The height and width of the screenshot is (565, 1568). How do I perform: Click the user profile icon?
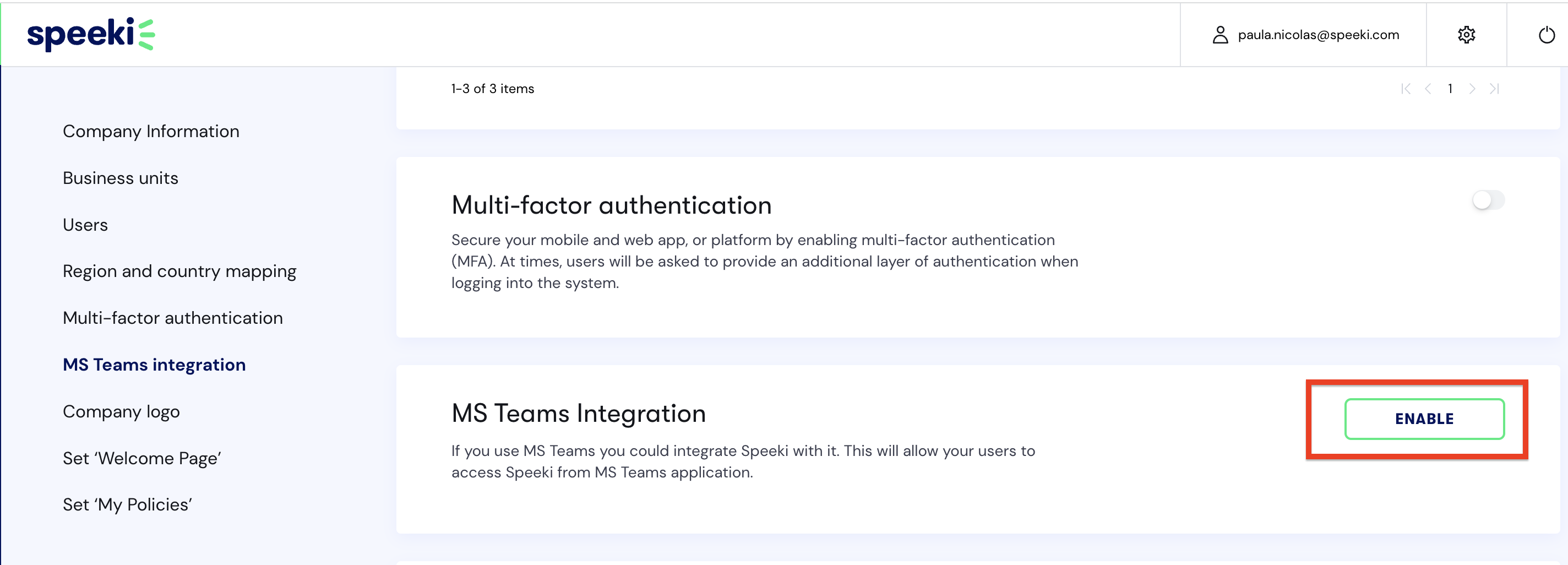[1220, 35]
